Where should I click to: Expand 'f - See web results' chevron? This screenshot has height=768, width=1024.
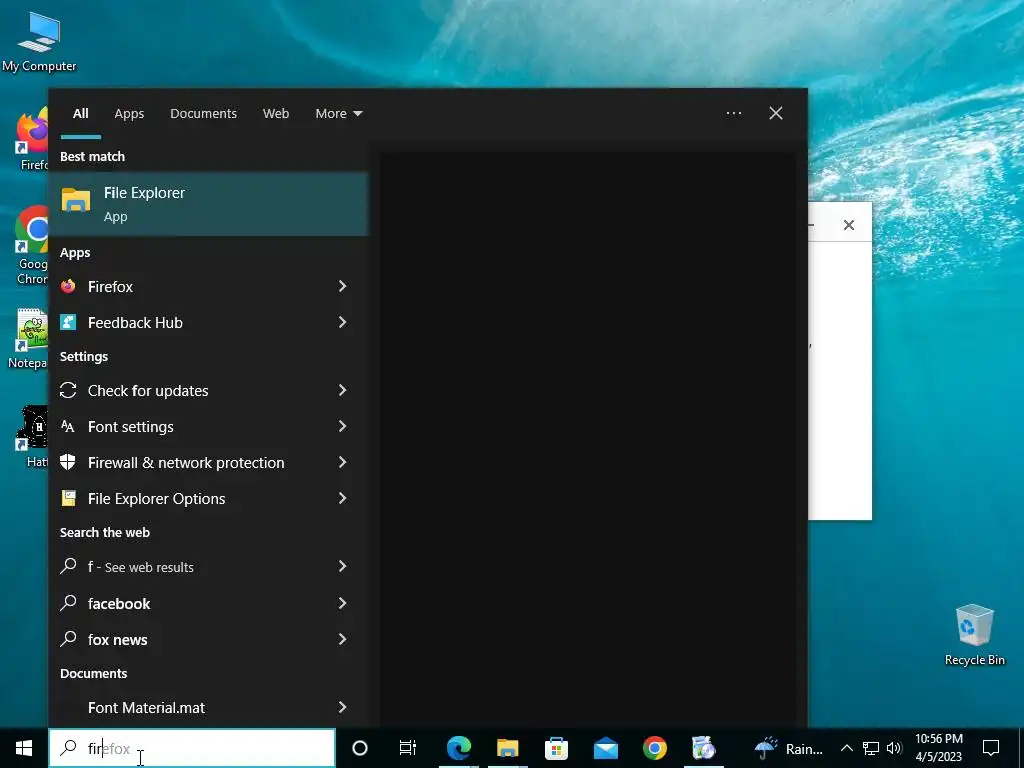[342, 566]
